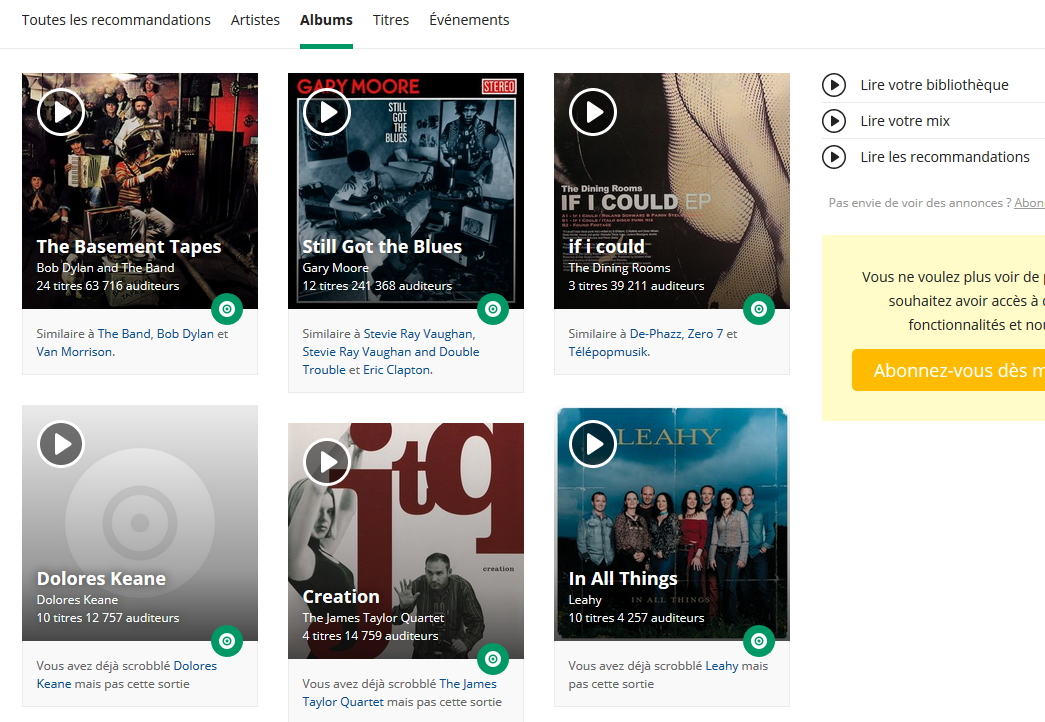Open the if i could album title

point(606,247)
